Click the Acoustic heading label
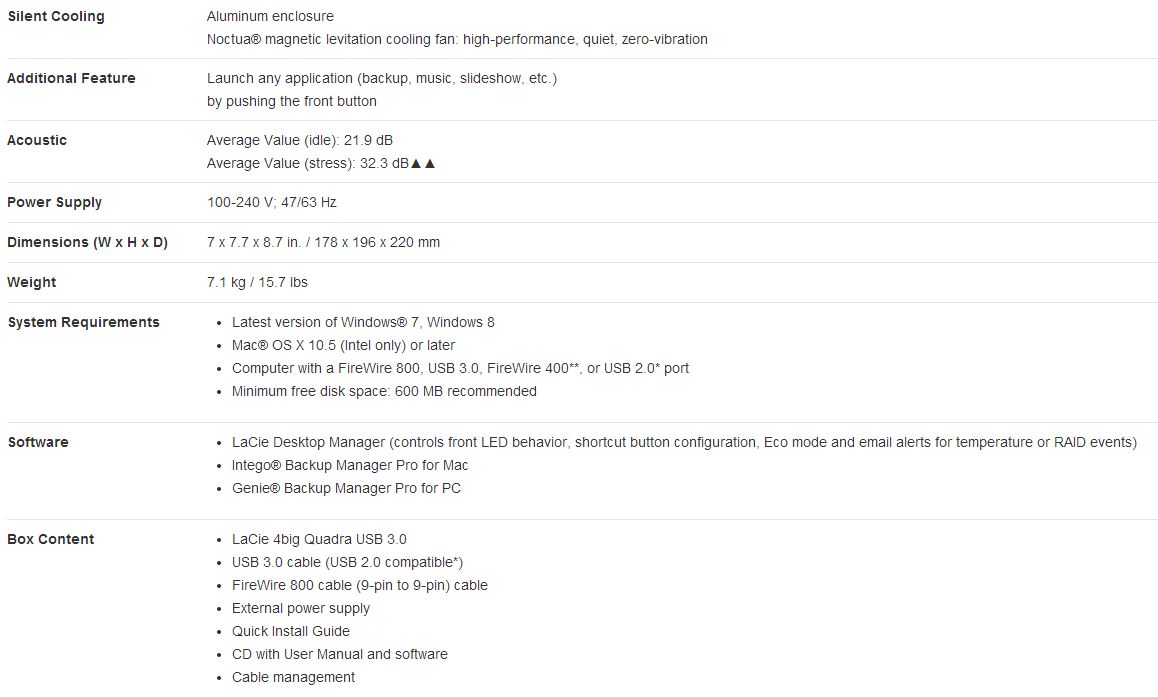The image size is (1158, 697). 37,140
